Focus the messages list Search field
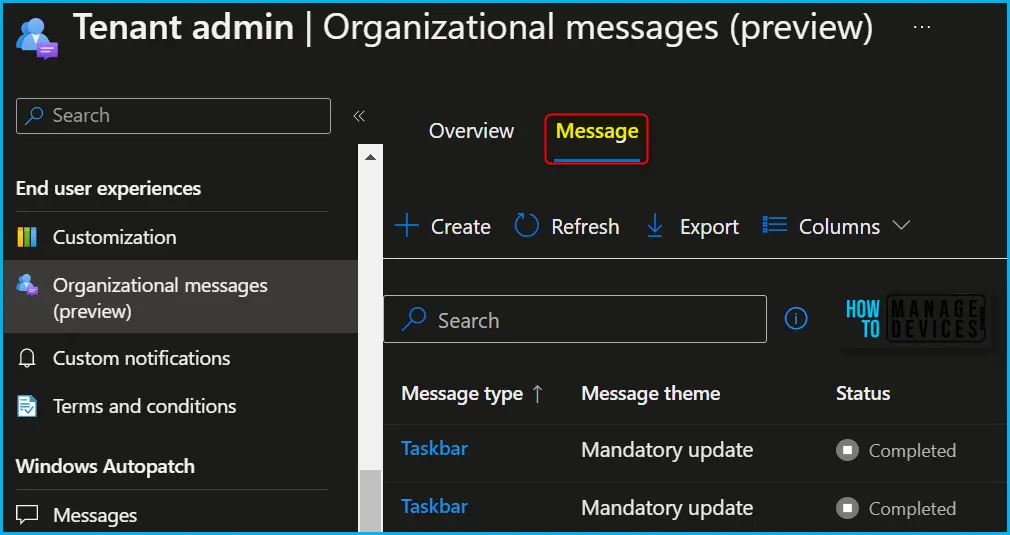1010x535 pixels. pos(575,319)
